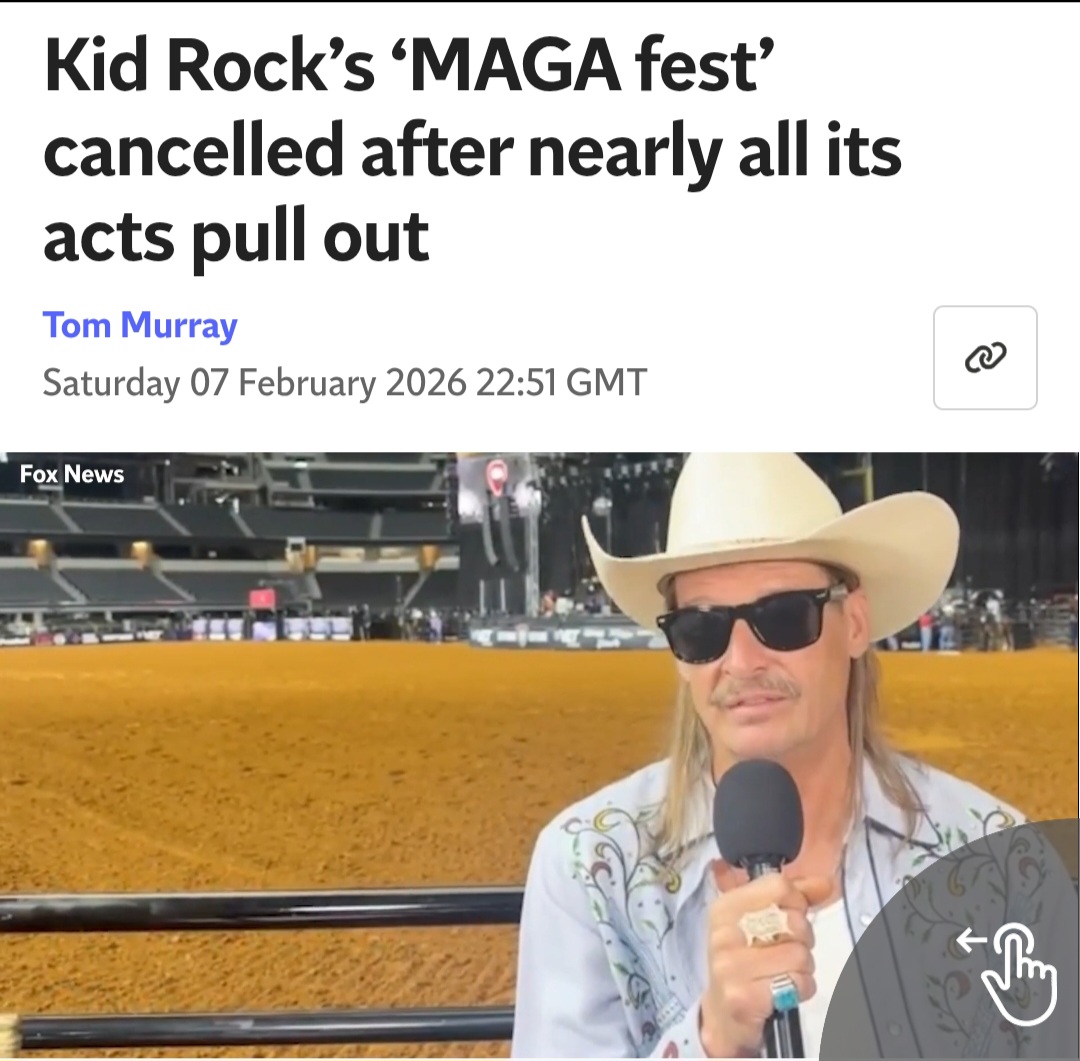Click the Fox News image credit label
The width and height of the screenshot is (1080, 1061).
point(72,474)
